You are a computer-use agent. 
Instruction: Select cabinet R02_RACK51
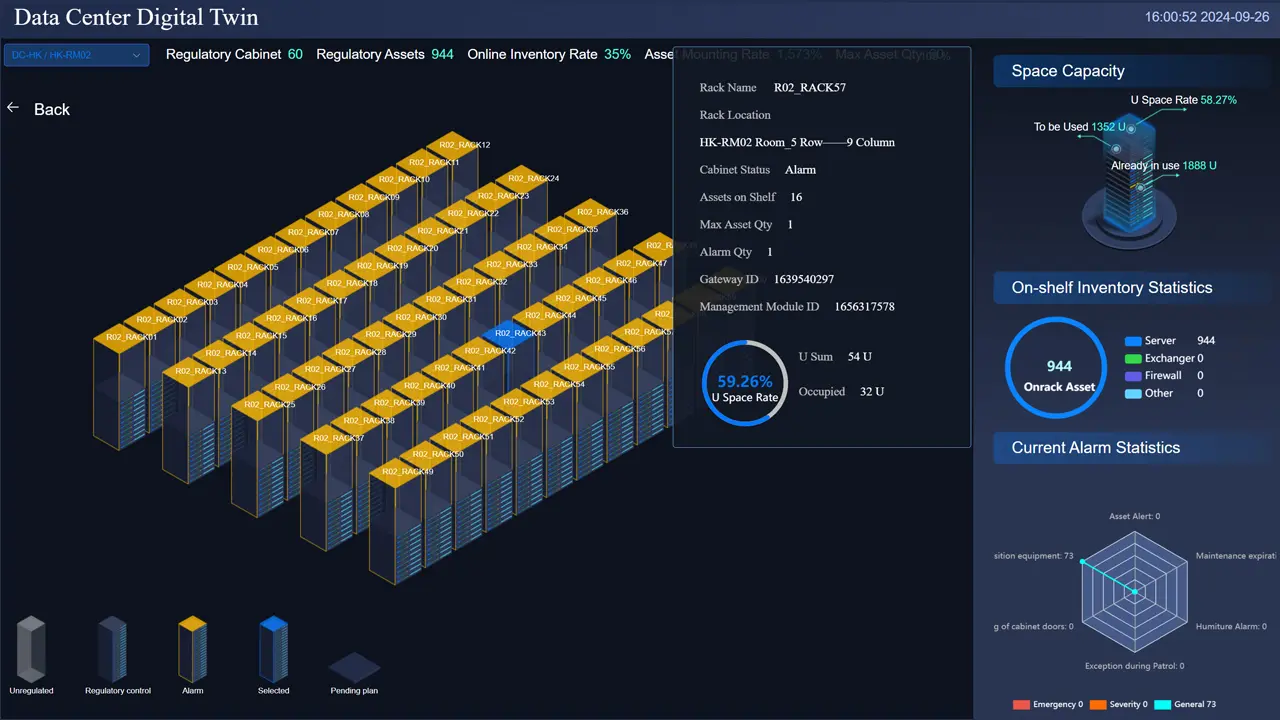click(x=468, y=436)
